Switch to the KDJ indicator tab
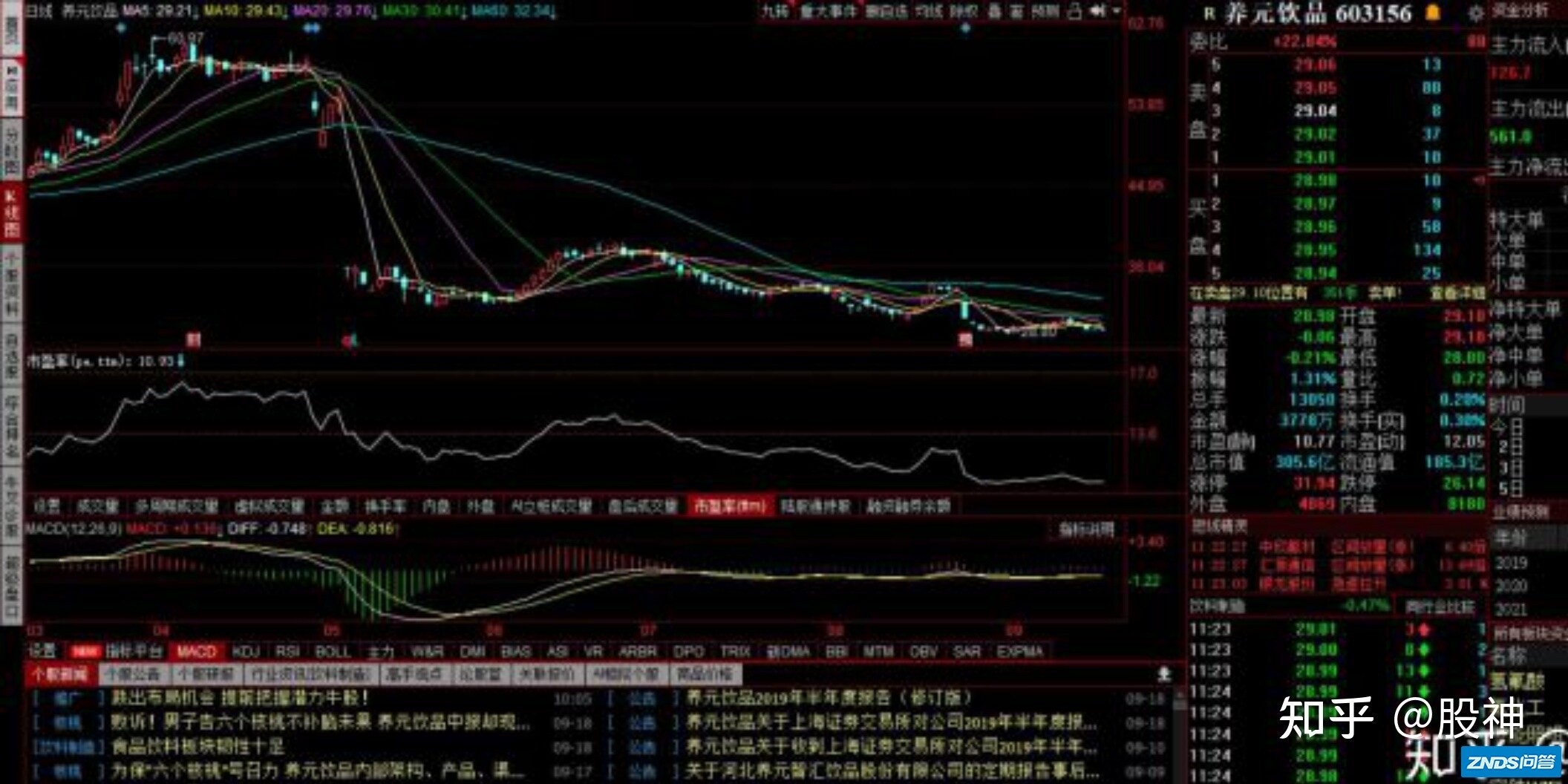 [246, 653]
